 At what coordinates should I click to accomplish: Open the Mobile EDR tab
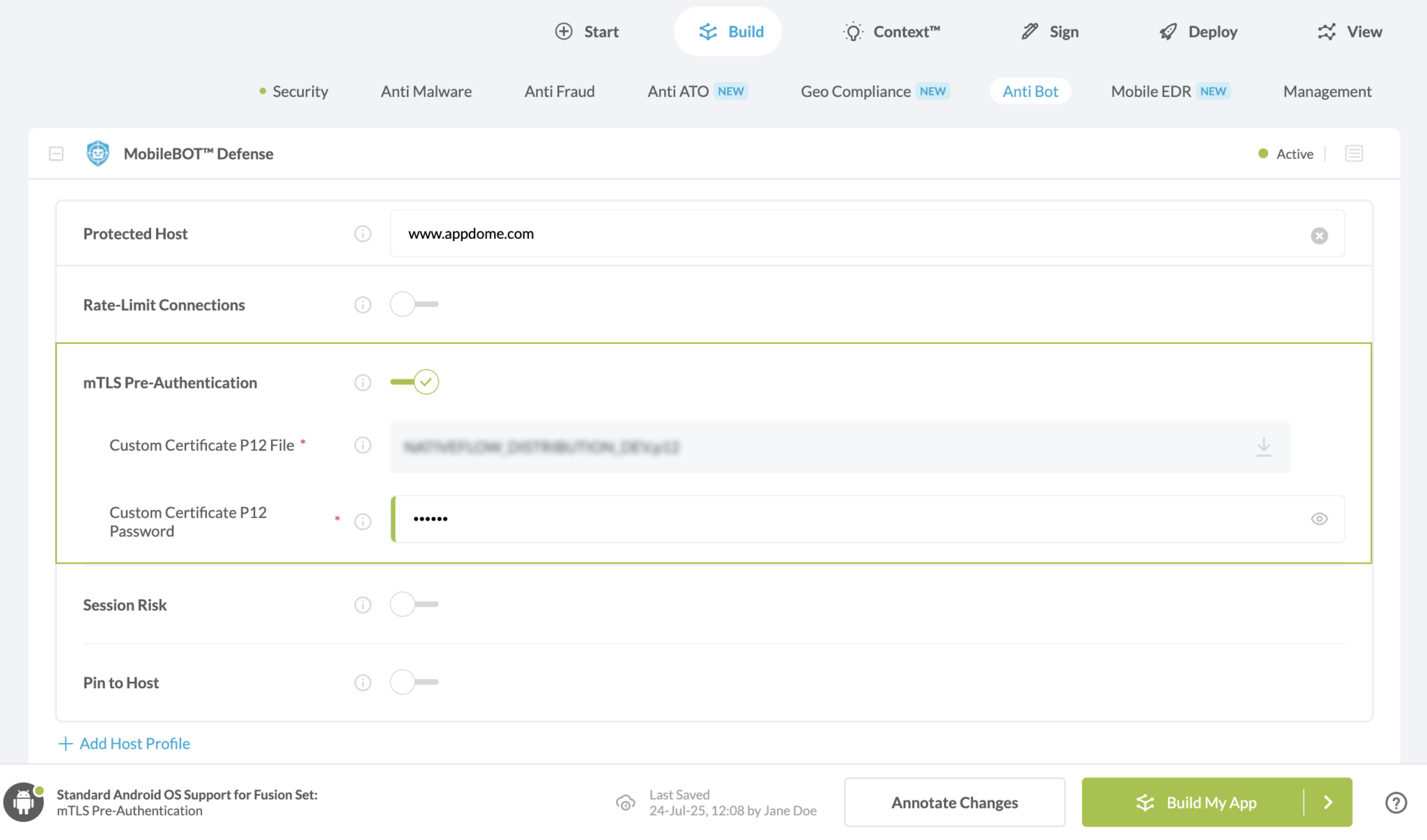point(1150,91)
